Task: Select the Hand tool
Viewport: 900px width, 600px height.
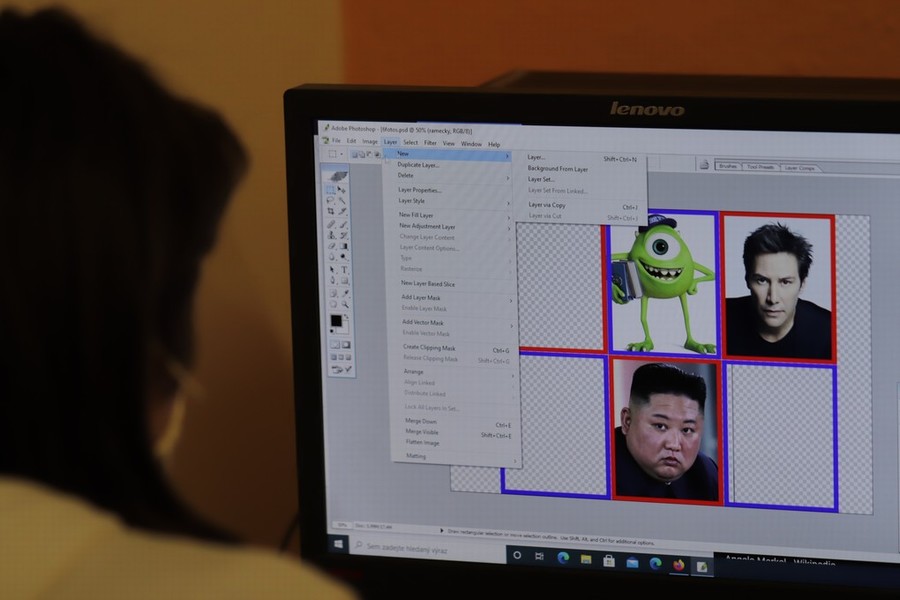Action: pyautogui.click(x=332, y=304)
